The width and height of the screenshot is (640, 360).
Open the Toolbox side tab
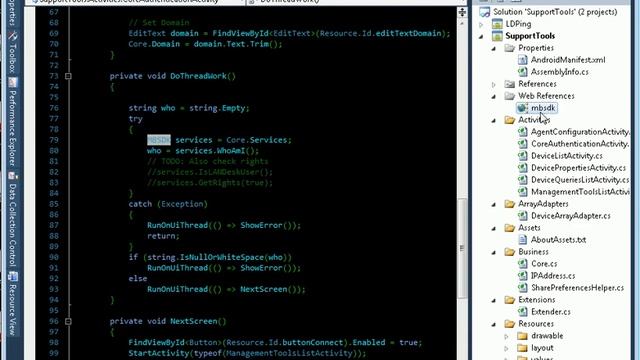12,53
